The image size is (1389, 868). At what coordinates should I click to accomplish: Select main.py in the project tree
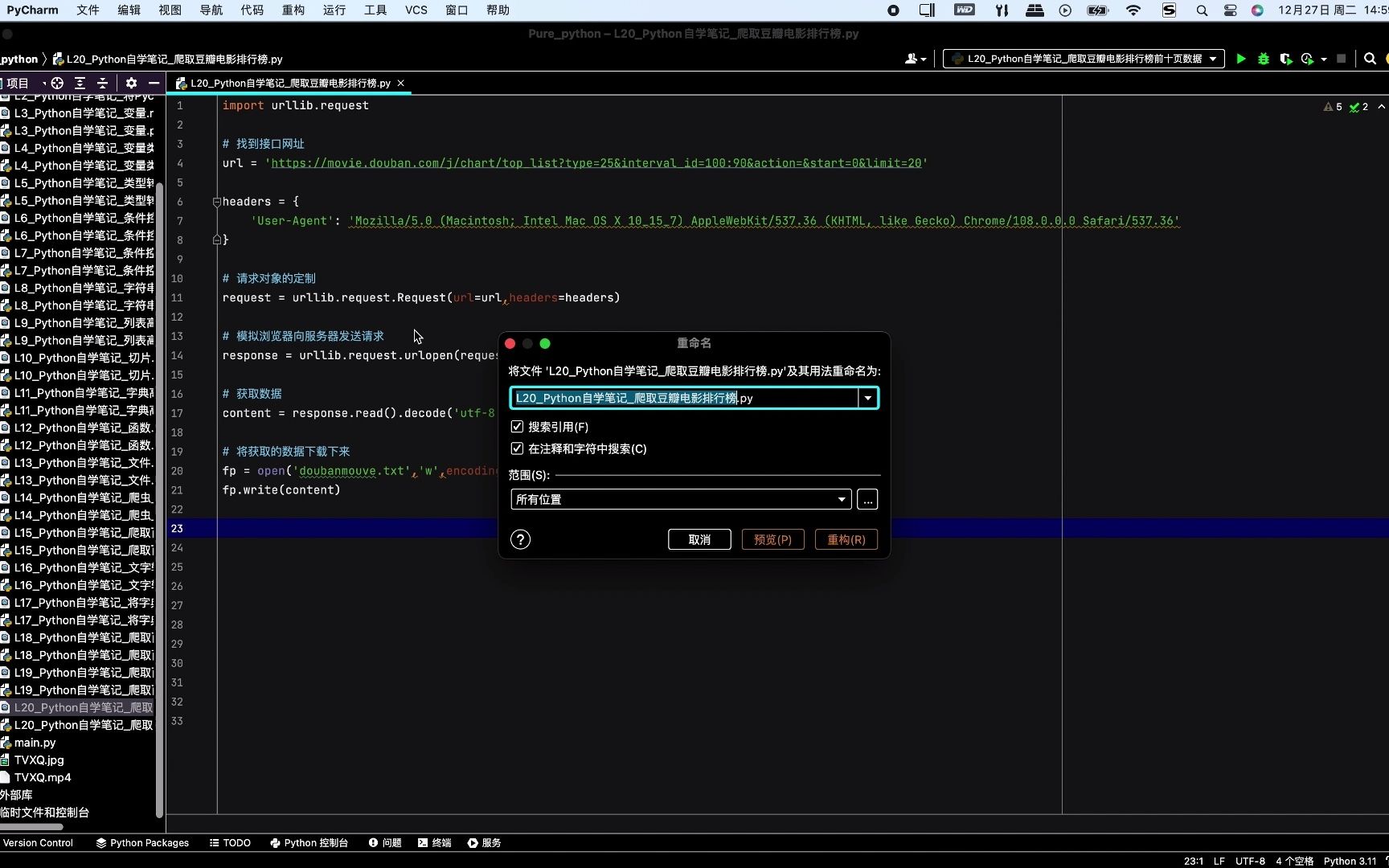point(35,743)
